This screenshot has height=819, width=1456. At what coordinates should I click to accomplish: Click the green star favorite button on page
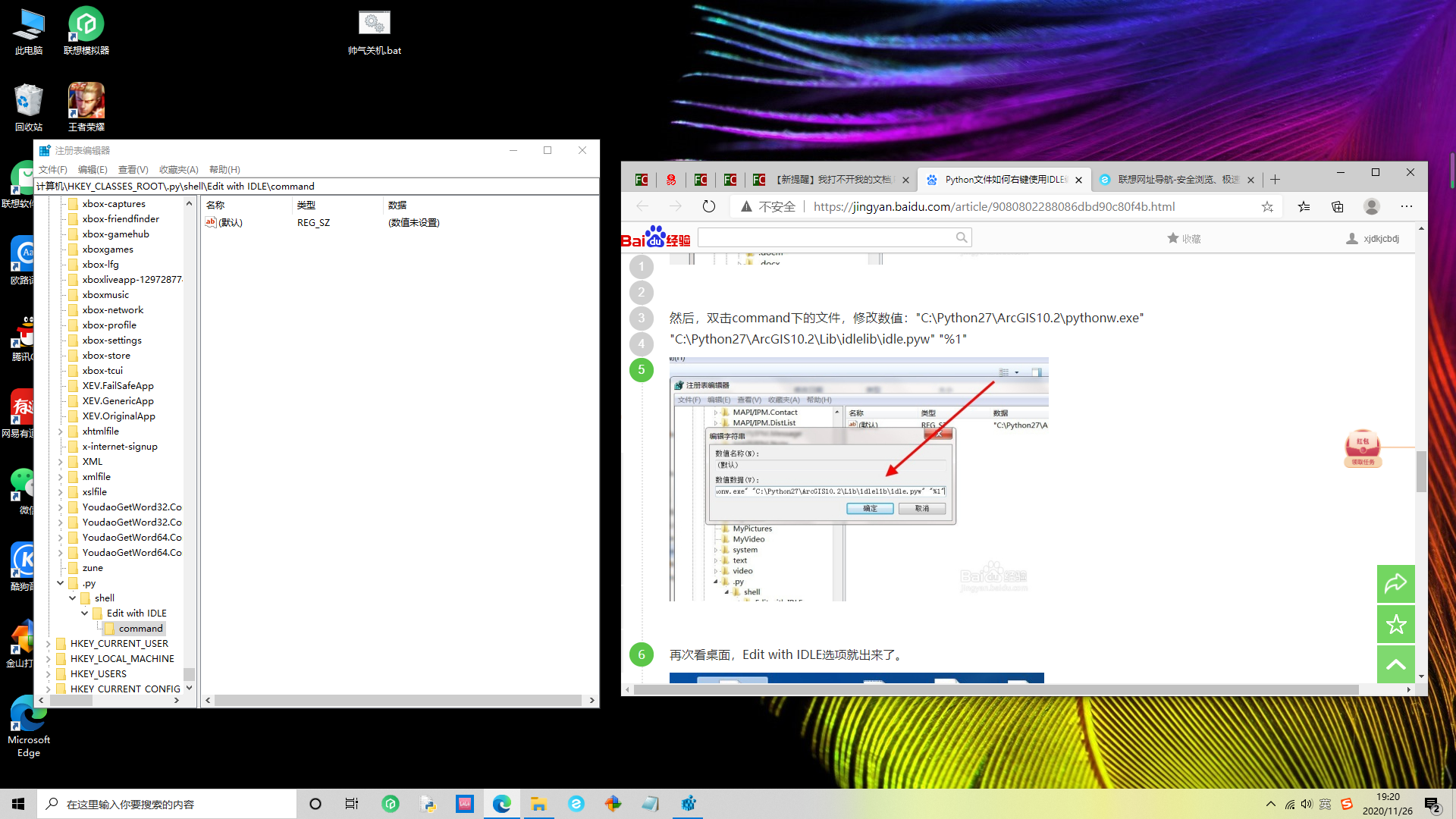[1396, 624]
